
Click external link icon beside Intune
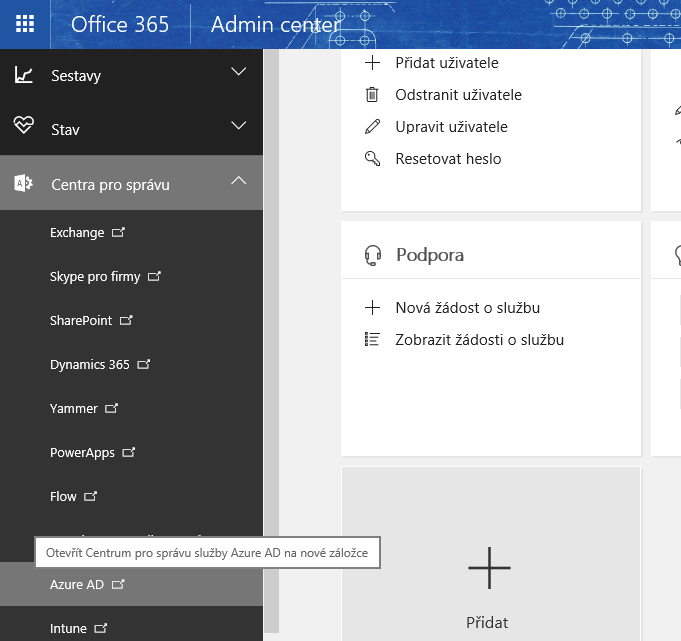(x=101, y=628)
